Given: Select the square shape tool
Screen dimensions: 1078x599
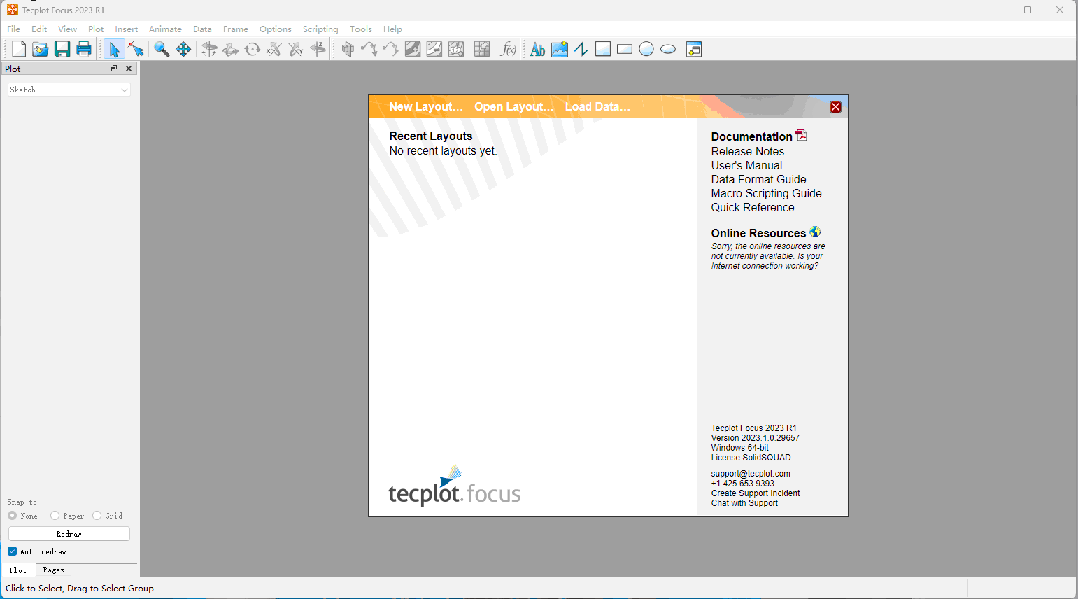Looking at the screenshot, I should pyautogui.click(x=603, y=49).
